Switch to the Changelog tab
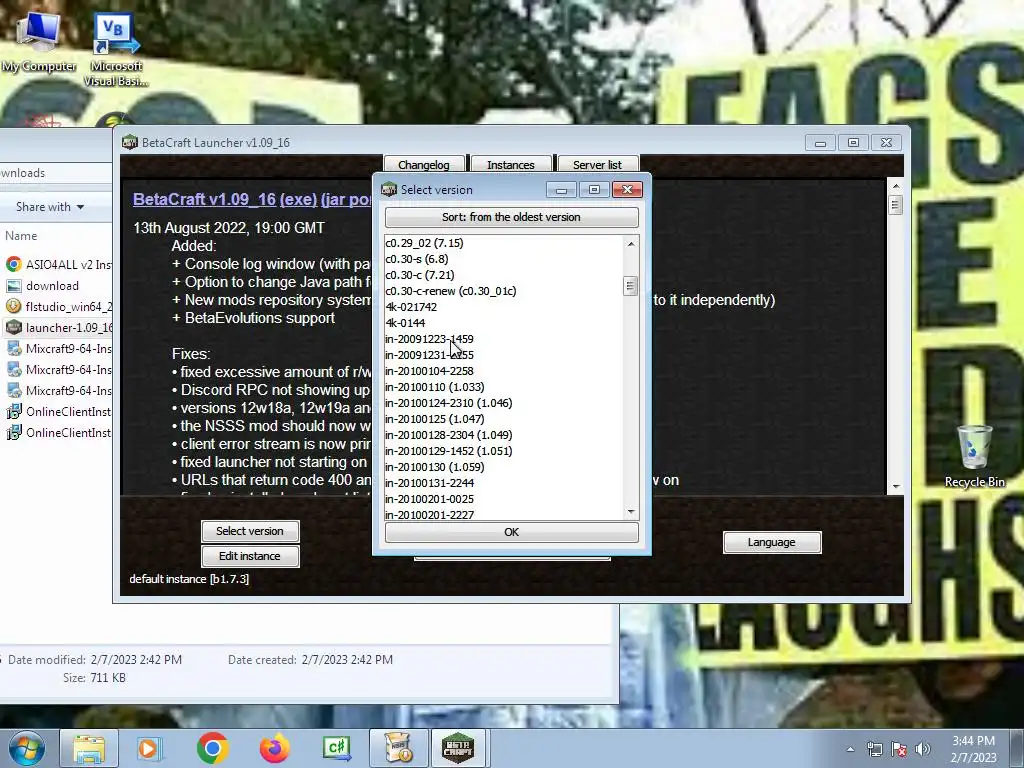The height and width of the screenshot is (768, 1024). (424, 165)
